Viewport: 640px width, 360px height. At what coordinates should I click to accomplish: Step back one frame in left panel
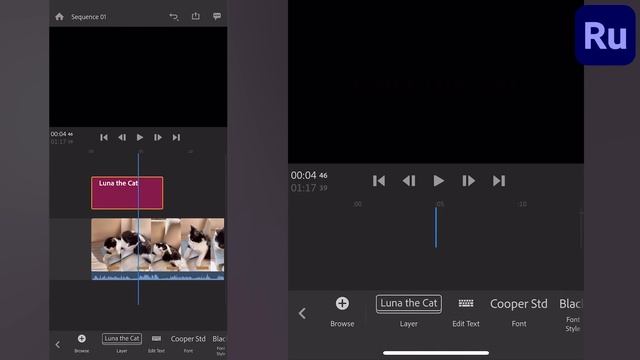[122, 138]
